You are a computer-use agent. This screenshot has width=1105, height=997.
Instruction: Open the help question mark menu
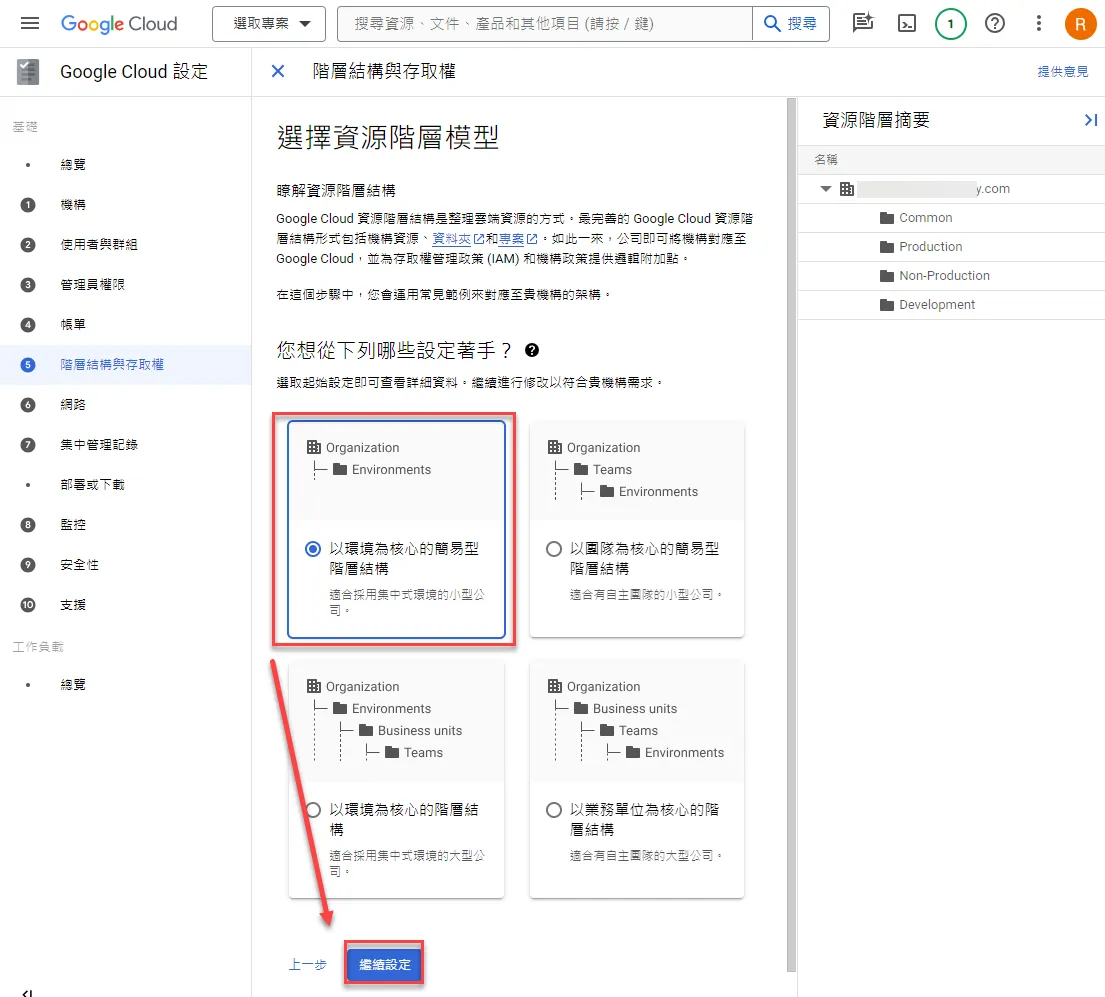[994, 24]
